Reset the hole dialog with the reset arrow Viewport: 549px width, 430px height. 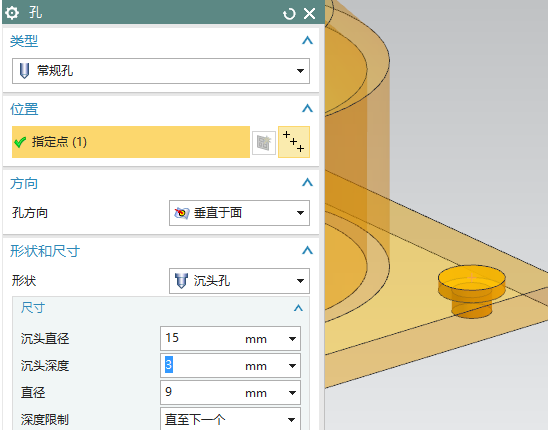tap(289, 14)
